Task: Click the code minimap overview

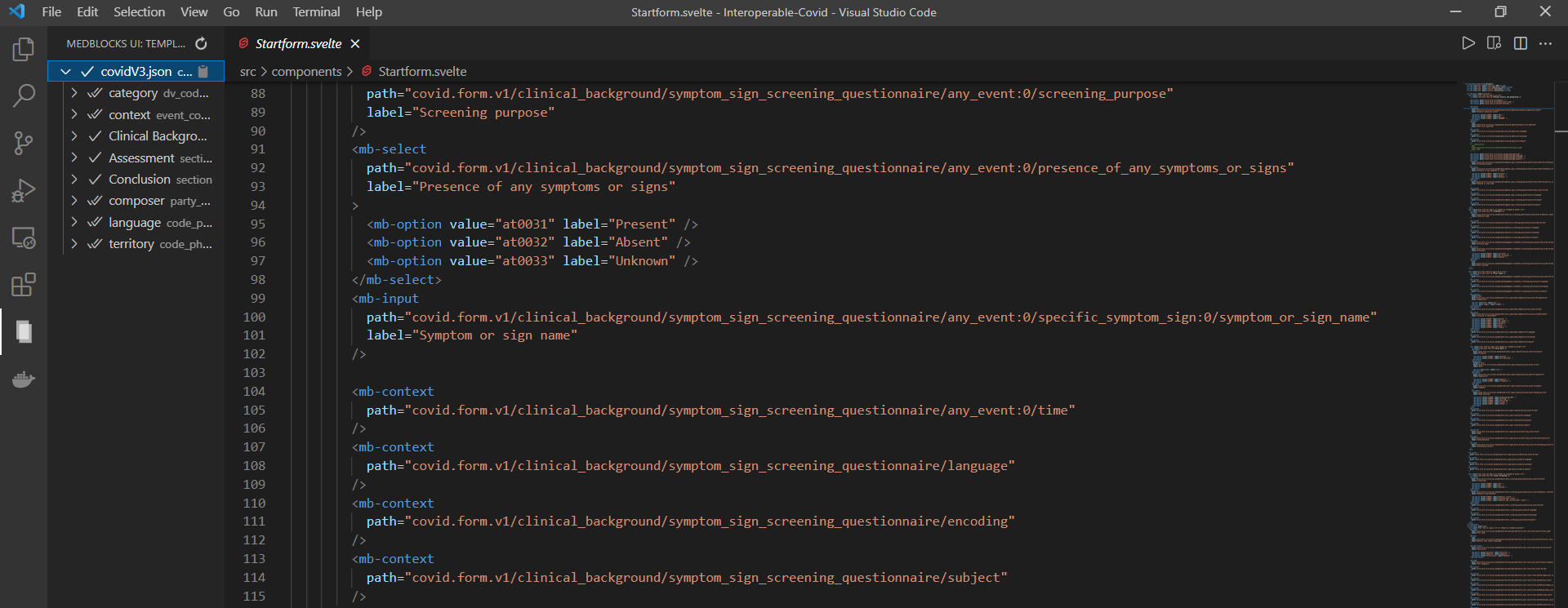Action: coord(1509,344)
